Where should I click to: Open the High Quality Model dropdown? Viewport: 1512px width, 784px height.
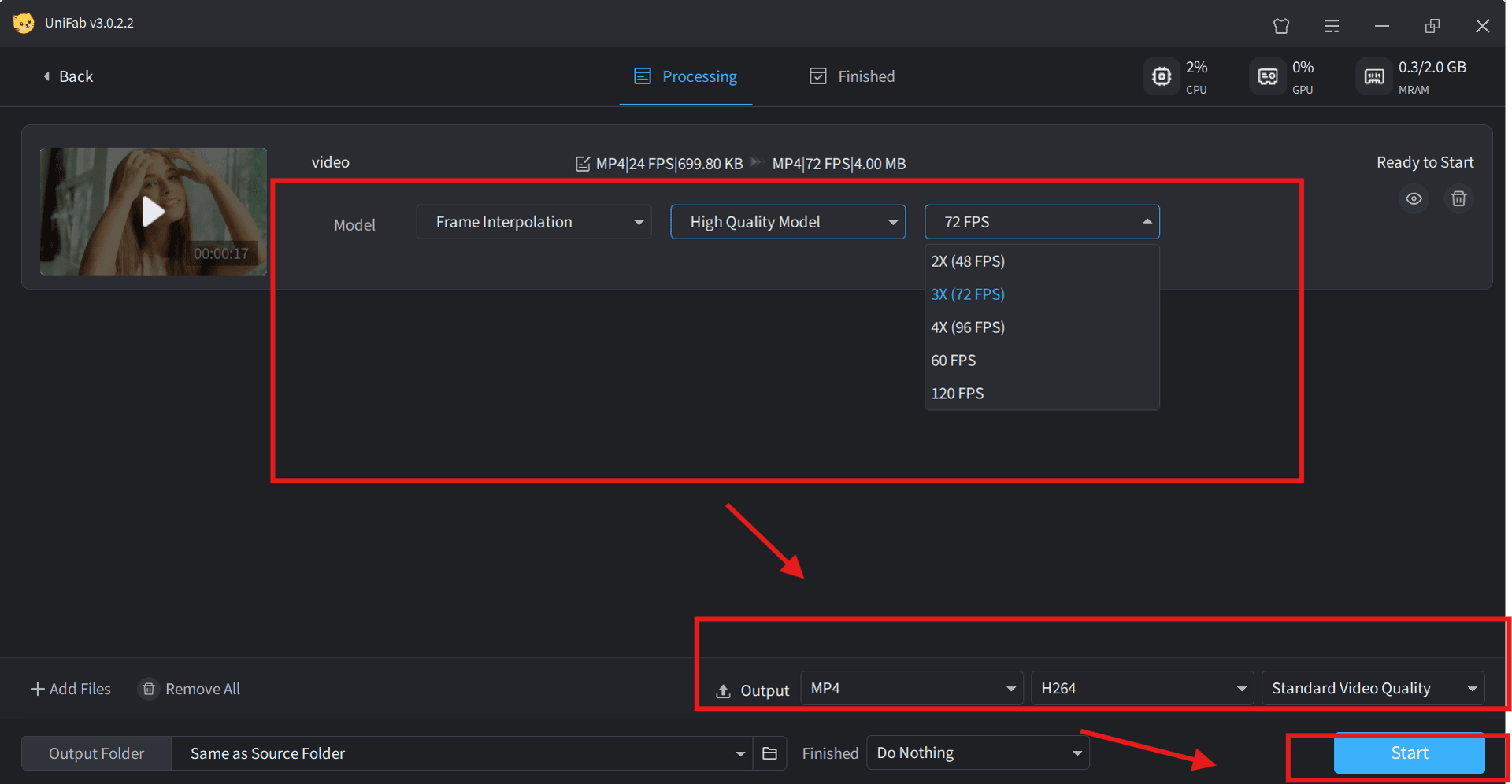(x=787, y=222)
